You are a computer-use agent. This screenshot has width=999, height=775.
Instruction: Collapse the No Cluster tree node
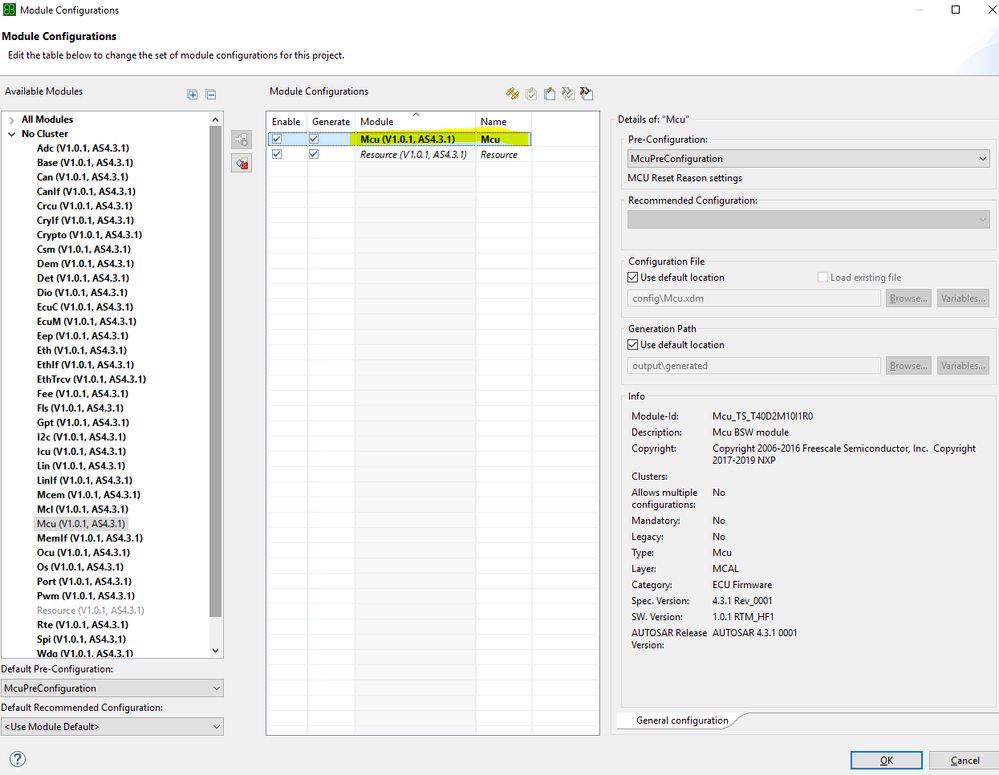coord(11,134)
